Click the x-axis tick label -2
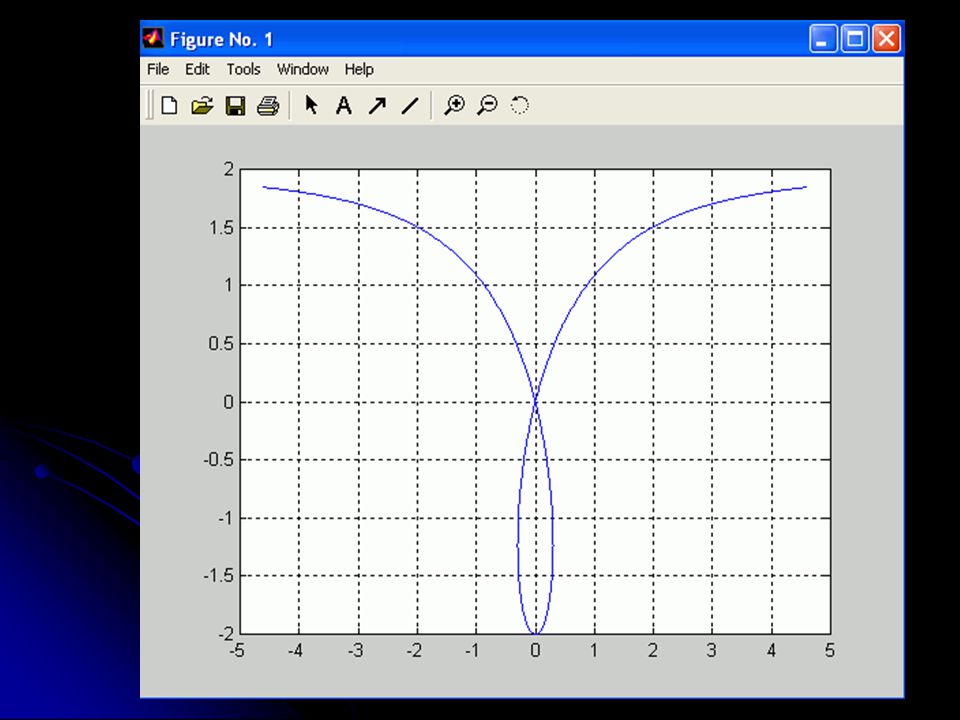 [414, 650]
